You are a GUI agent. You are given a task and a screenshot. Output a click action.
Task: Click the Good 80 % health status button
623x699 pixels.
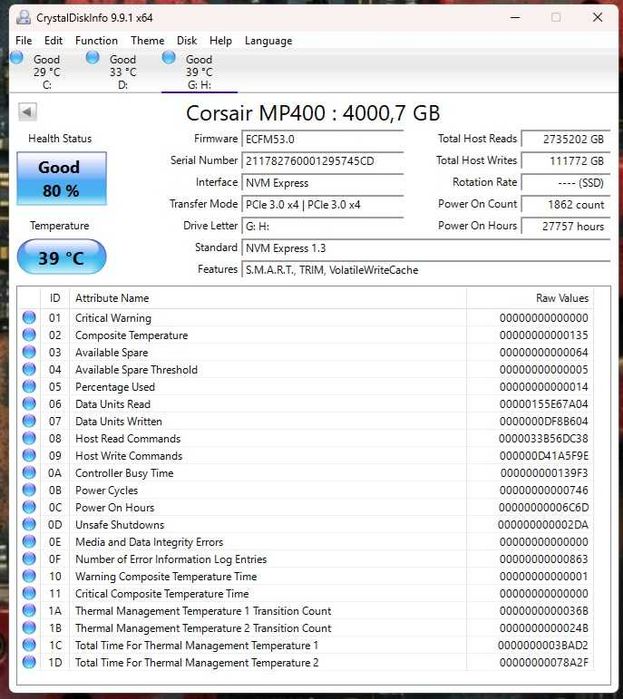click(61, 179)
